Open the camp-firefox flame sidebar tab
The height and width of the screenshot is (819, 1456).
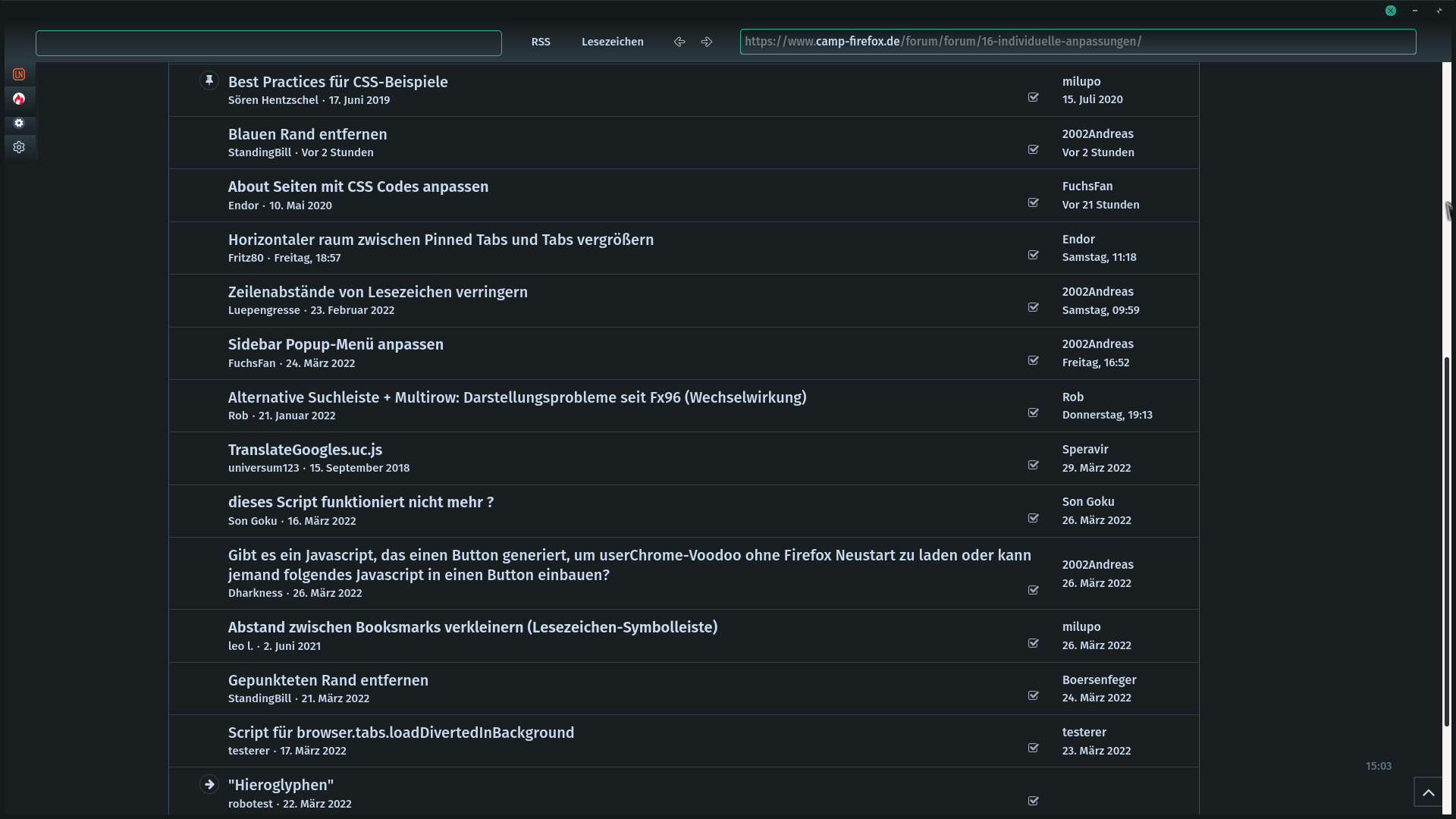point(19,99)
